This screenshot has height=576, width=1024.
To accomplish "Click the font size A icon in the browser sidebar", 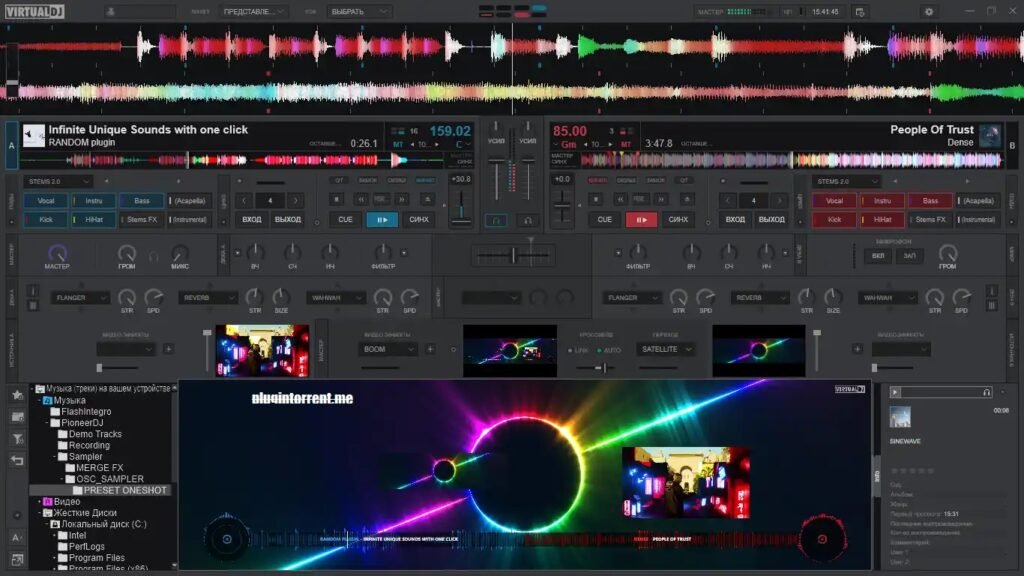I will coord(17,537).
